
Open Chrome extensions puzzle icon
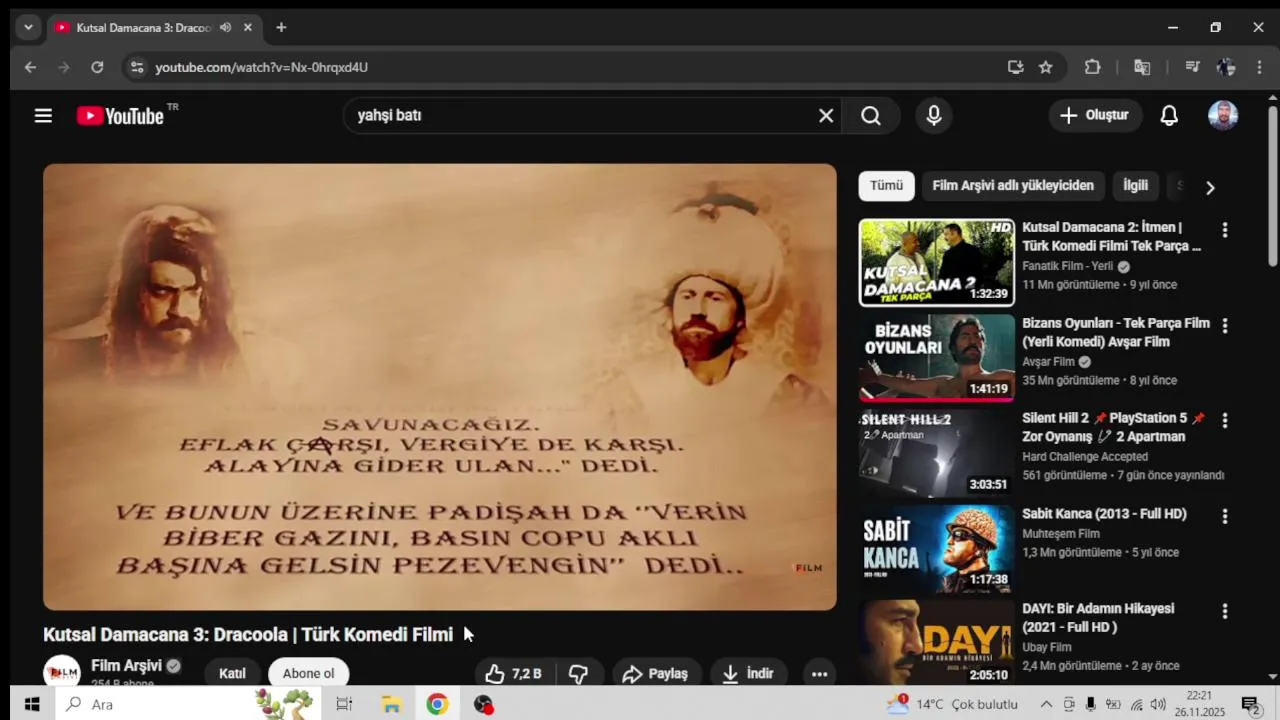(1092, 67)
